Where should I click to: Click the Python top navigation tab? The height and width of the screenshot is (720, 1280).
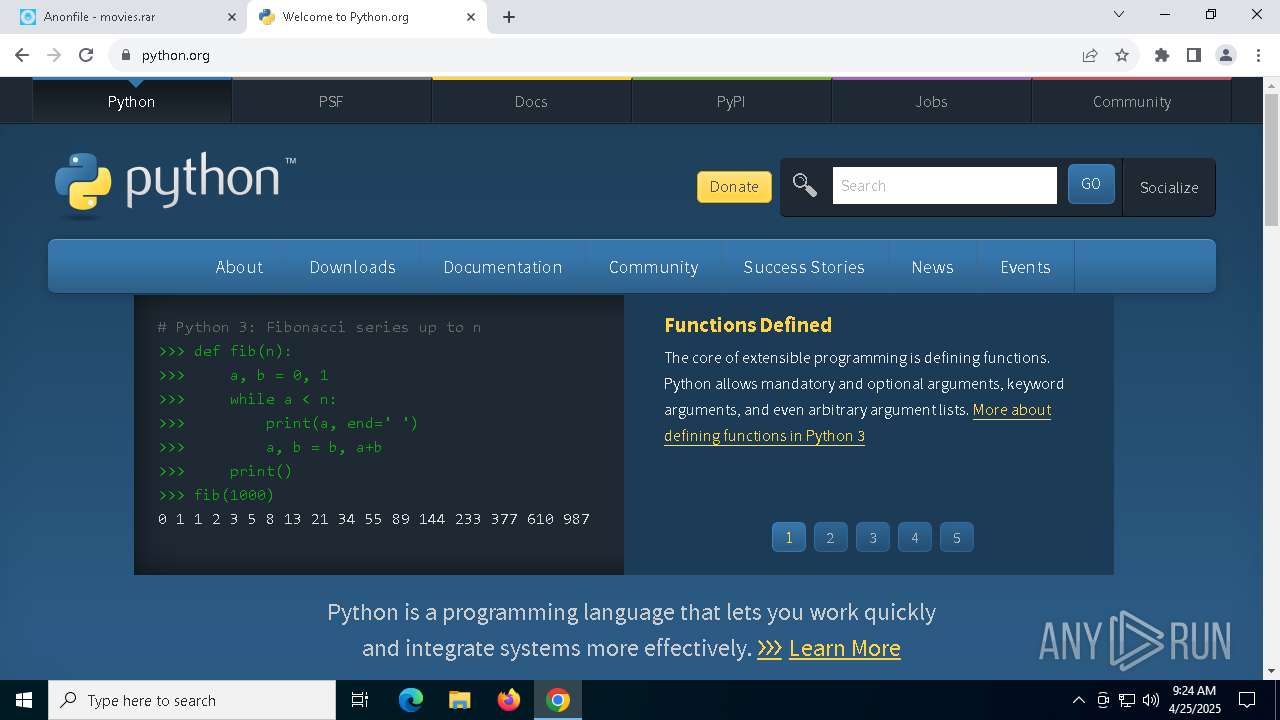click(132, 101)
